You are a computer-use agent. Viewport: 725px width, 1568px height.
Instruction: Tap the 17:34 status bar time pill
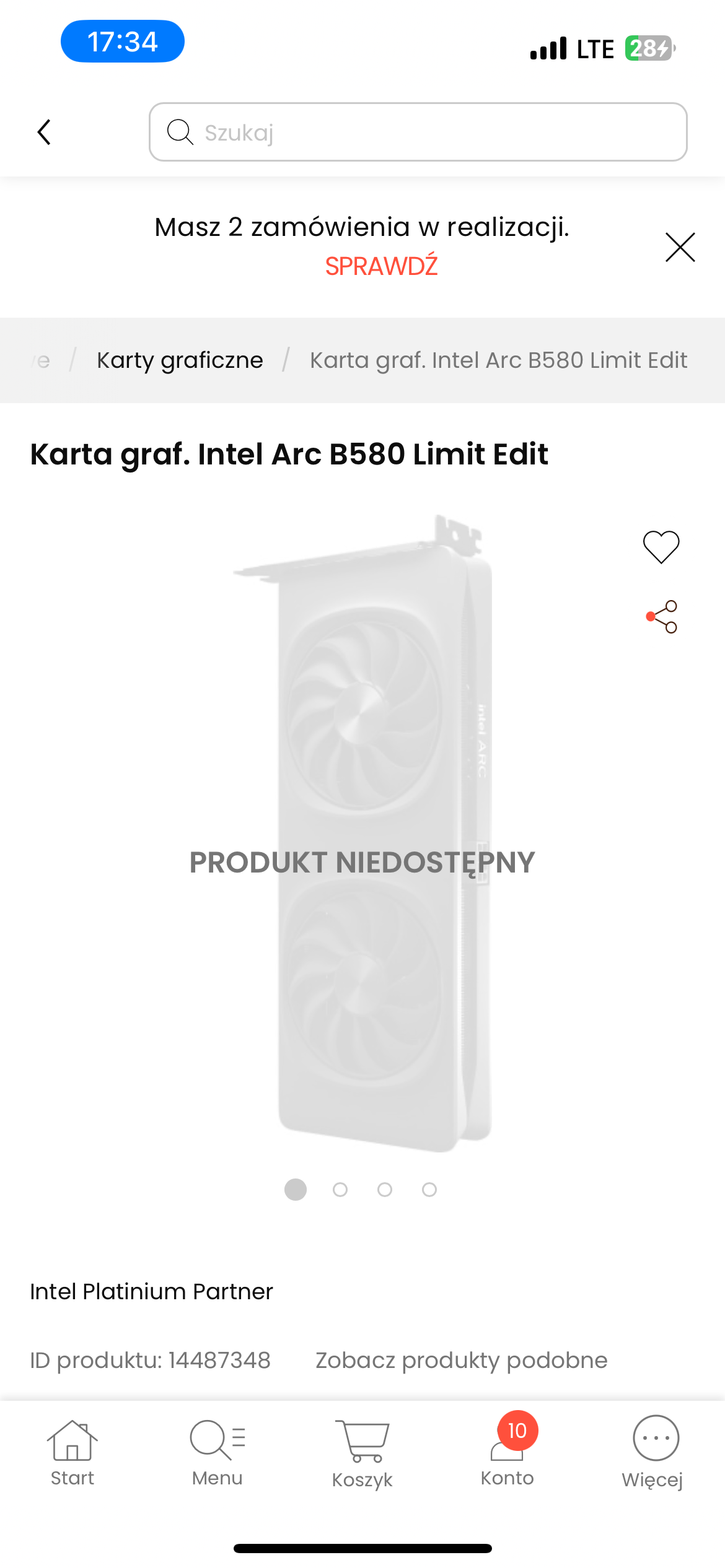click(123, 41)
